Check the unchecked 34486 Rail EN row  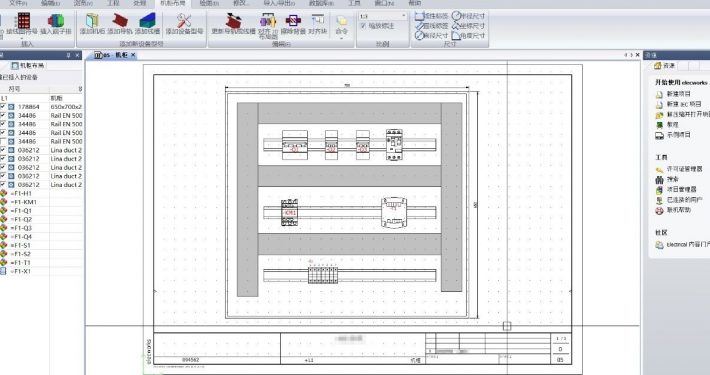tap(3, 141)
